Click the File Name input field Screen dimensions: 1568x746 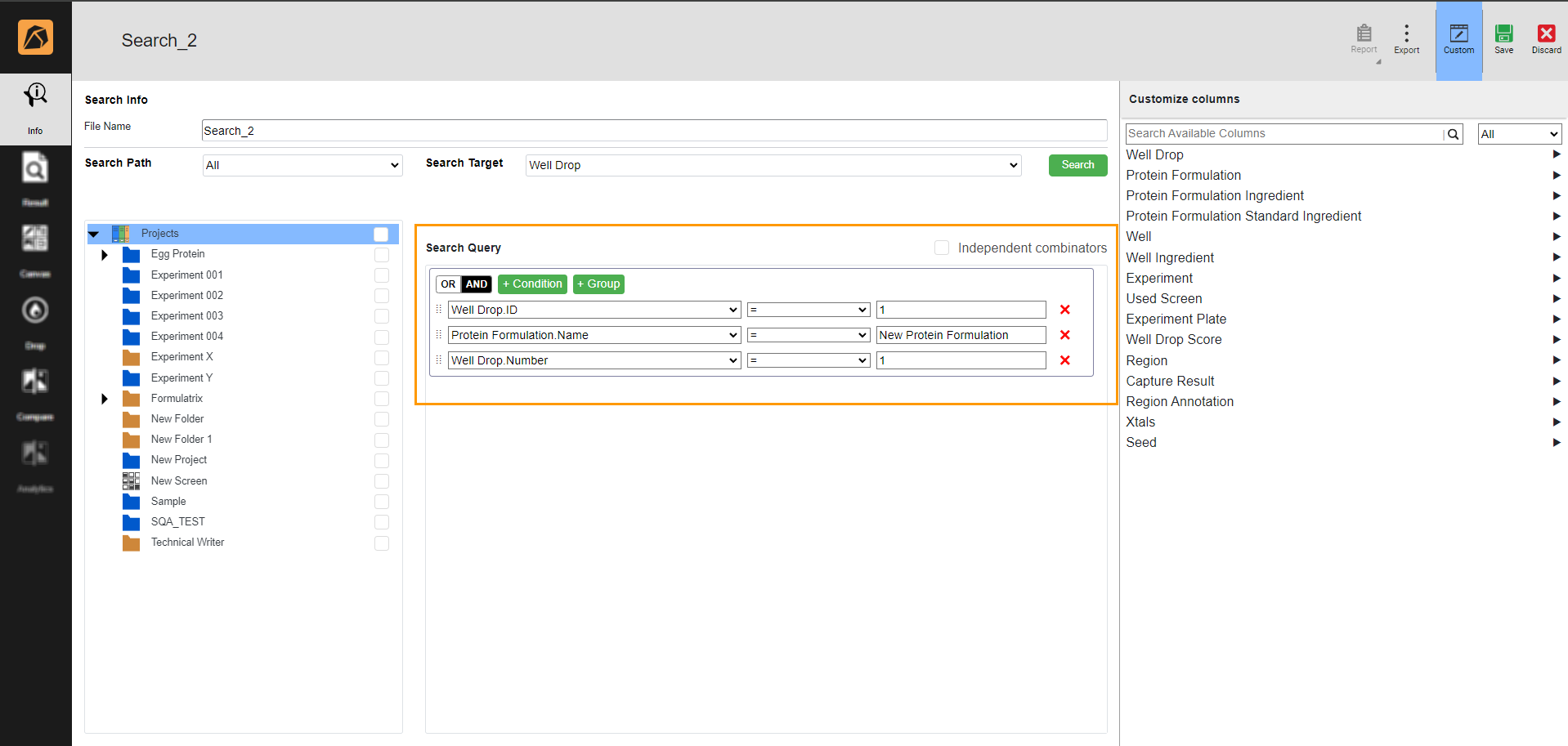click(654, 130)
